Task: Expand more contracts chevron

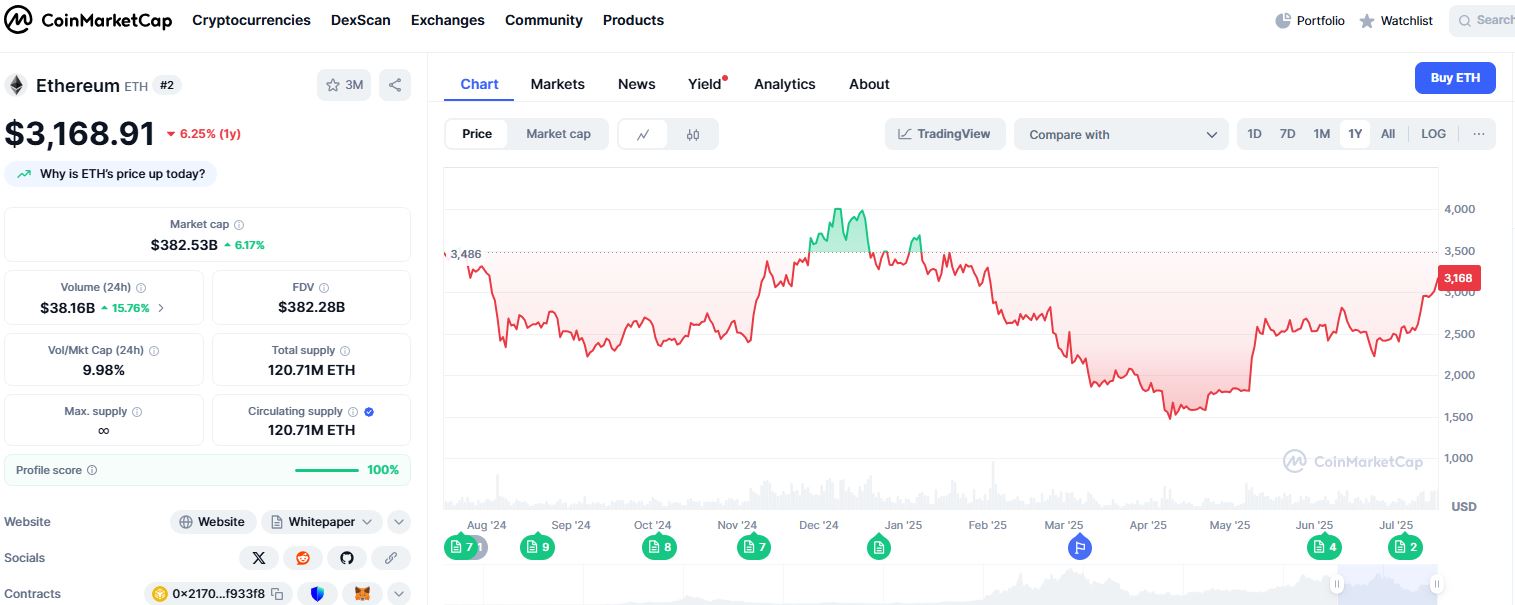Action: 398,594
